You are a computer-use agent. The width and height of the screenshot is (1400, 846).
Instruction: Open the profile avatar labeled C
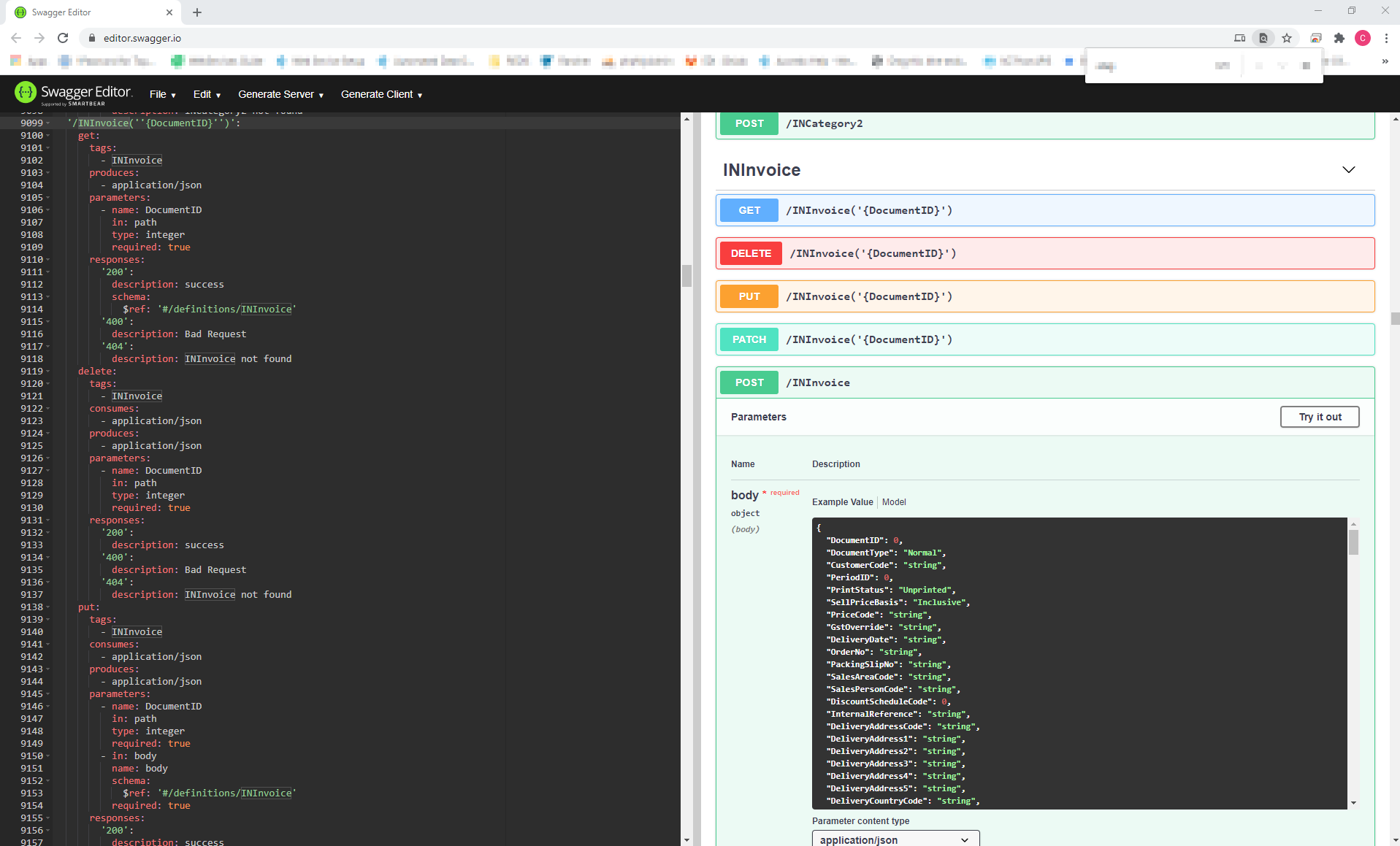(x=1363, y=38)
